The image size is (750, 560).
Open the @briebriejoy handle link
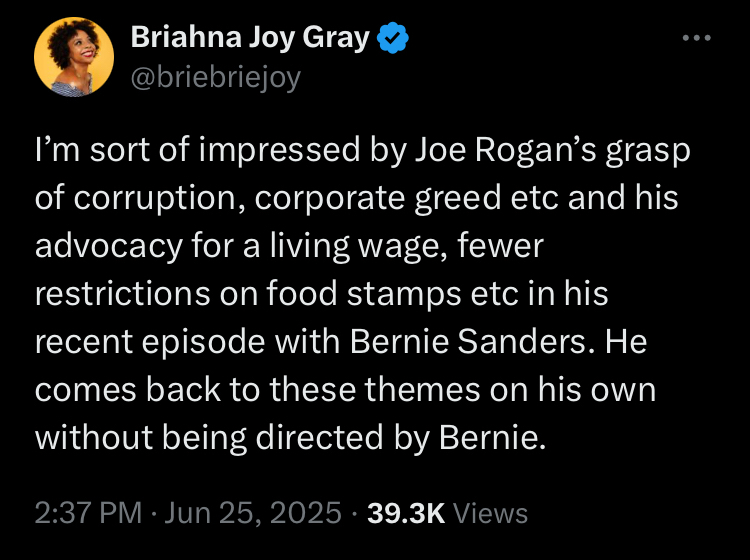[x=215, y=77]
